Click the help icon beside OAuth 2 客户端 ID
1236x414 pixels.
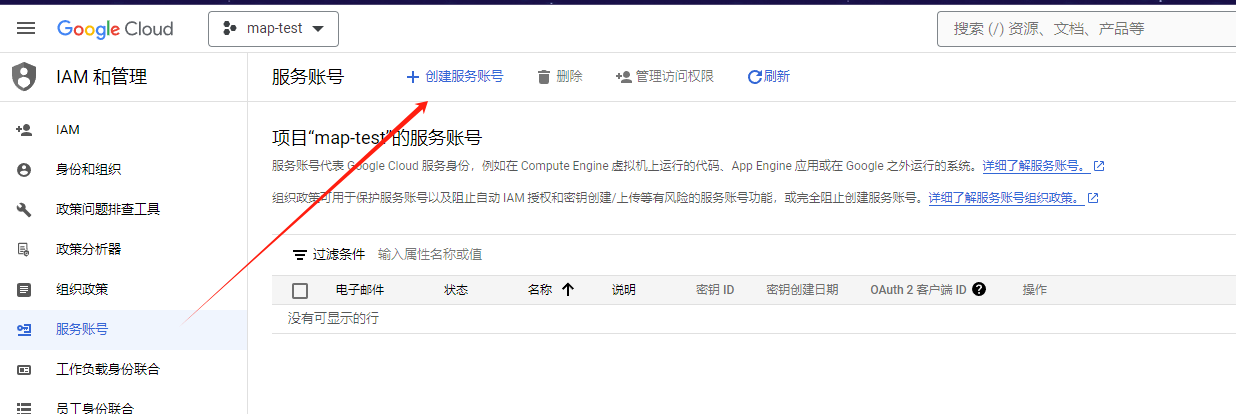coord(979,290)
